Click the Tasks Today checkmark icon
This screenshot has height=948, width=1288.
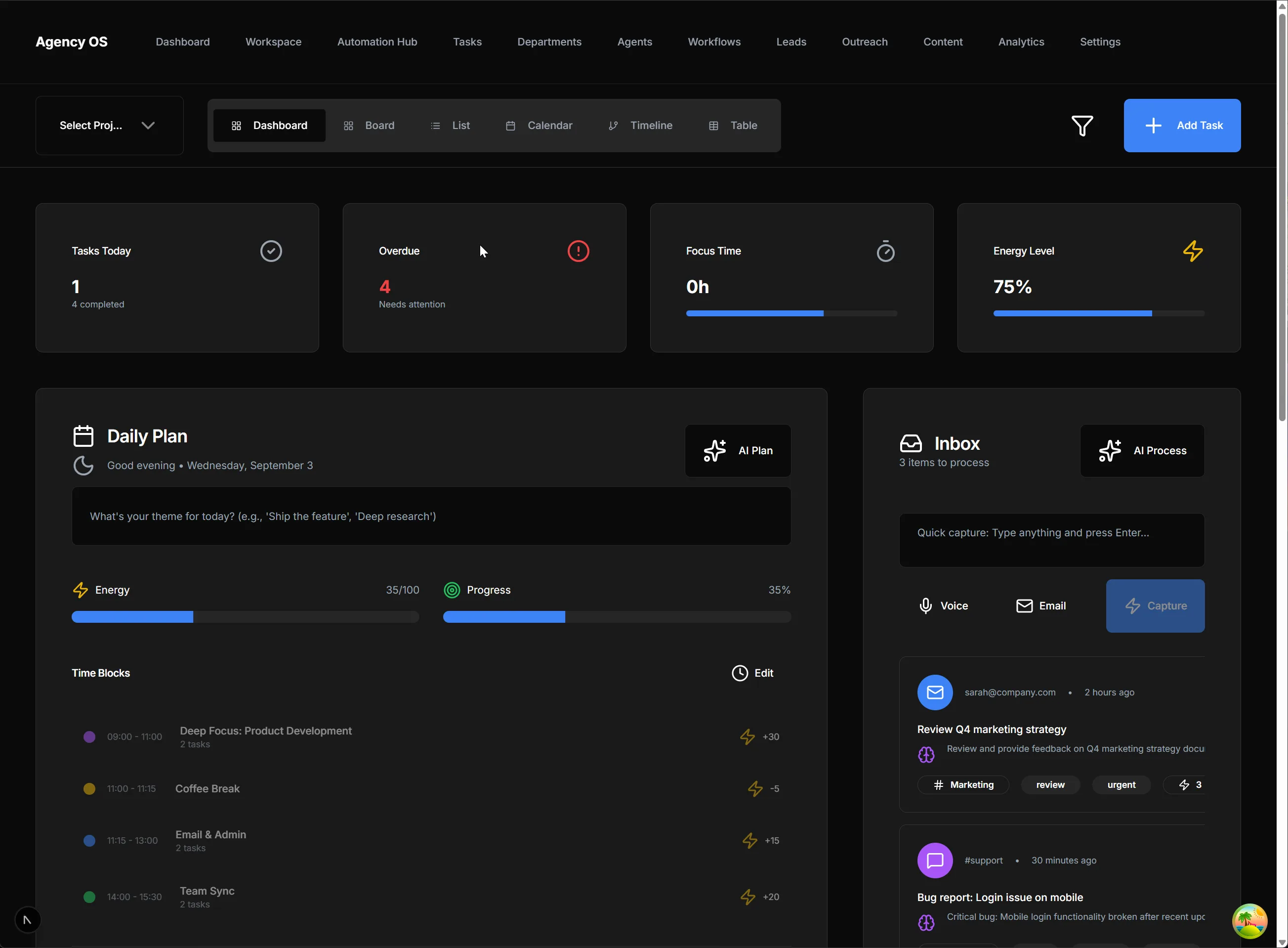pyautogui.click(x=271, y=252)
